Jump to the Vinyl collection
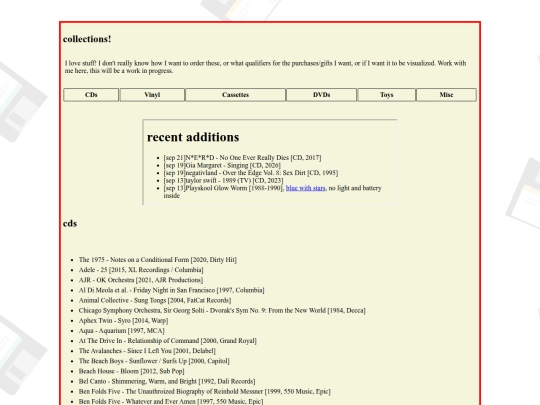This screenshot has width=540, height=405. pyautogui.click(x=152, y=95)
